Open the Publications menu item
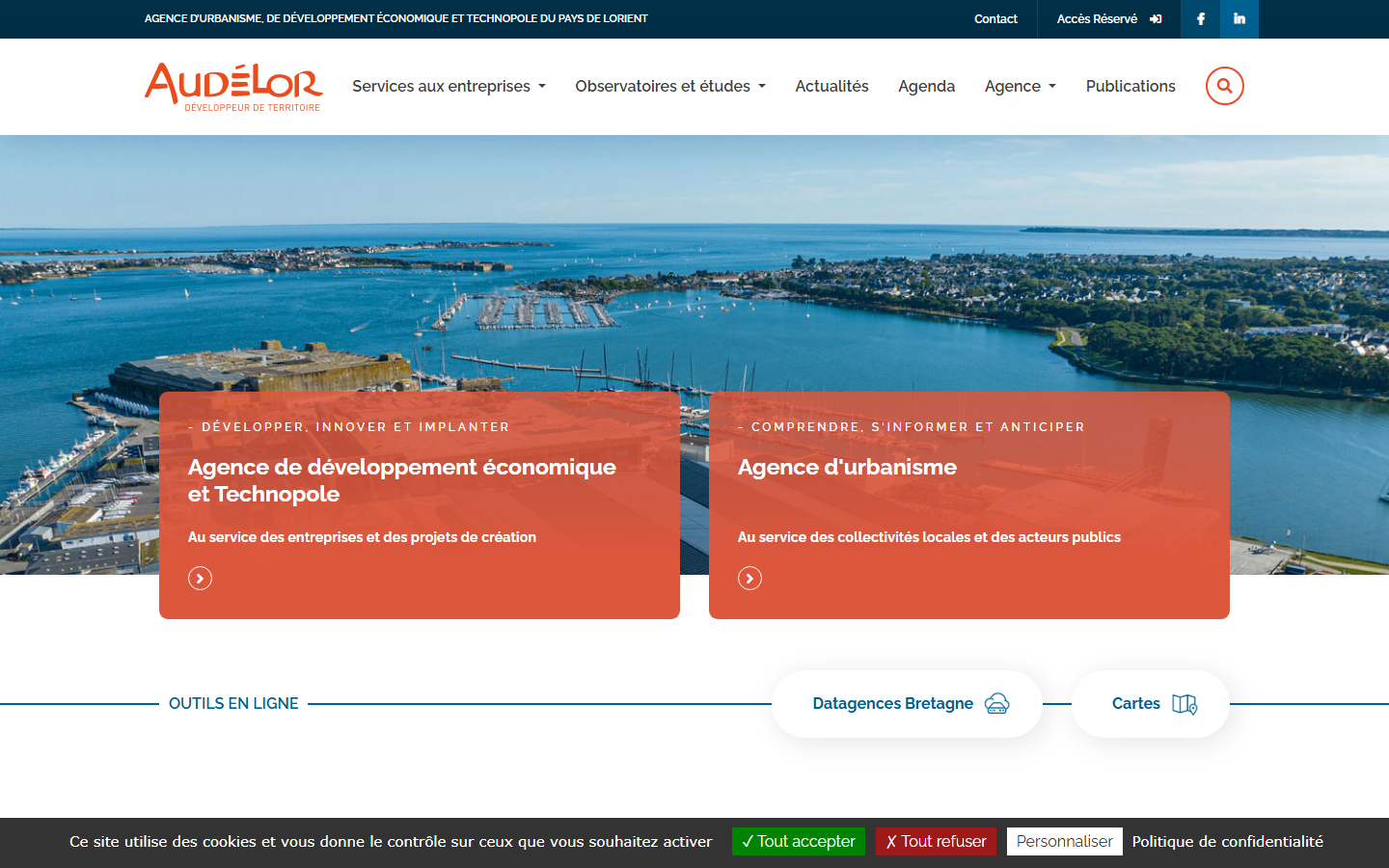The width and height of the screenshot is (1389, 868). (x=1130, y=86)
